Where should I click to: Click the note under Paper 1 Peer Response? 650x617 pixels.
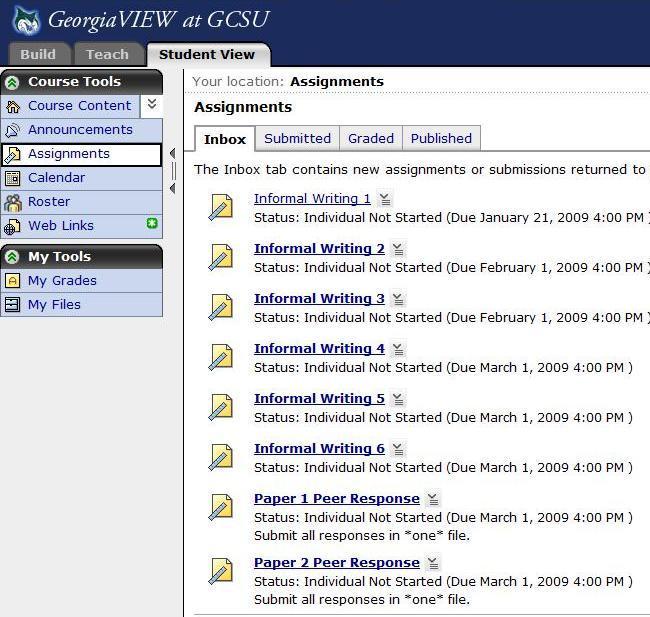(x=362, y=536)
